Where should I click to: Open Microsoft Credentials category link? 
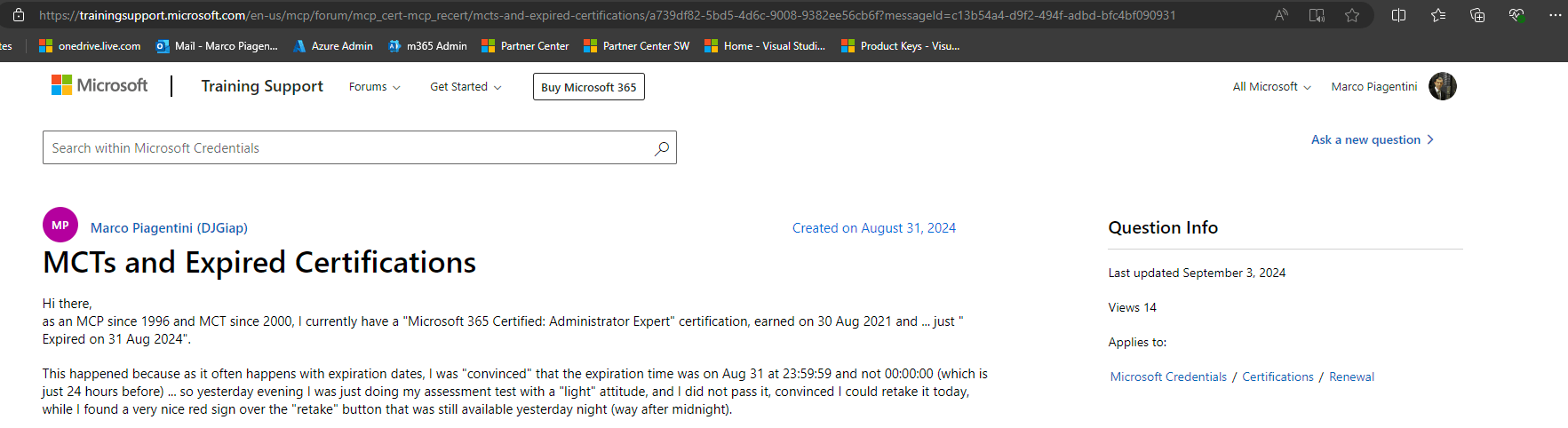1168,377
